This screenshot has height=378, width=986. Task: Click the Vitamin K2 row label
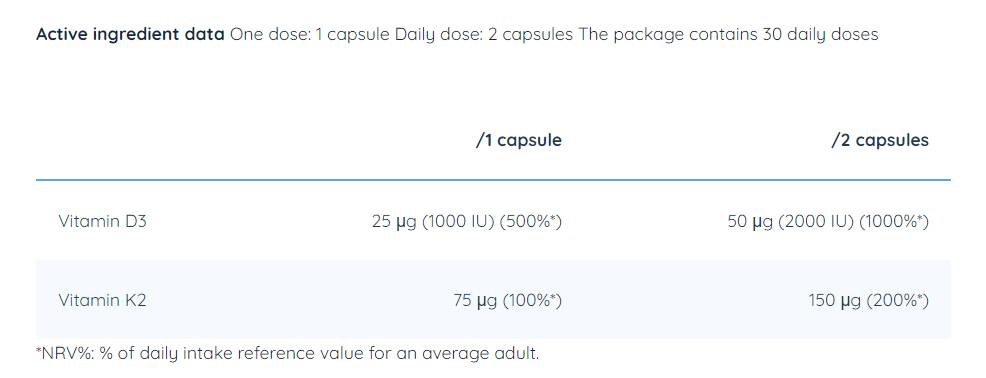(102, 301)
